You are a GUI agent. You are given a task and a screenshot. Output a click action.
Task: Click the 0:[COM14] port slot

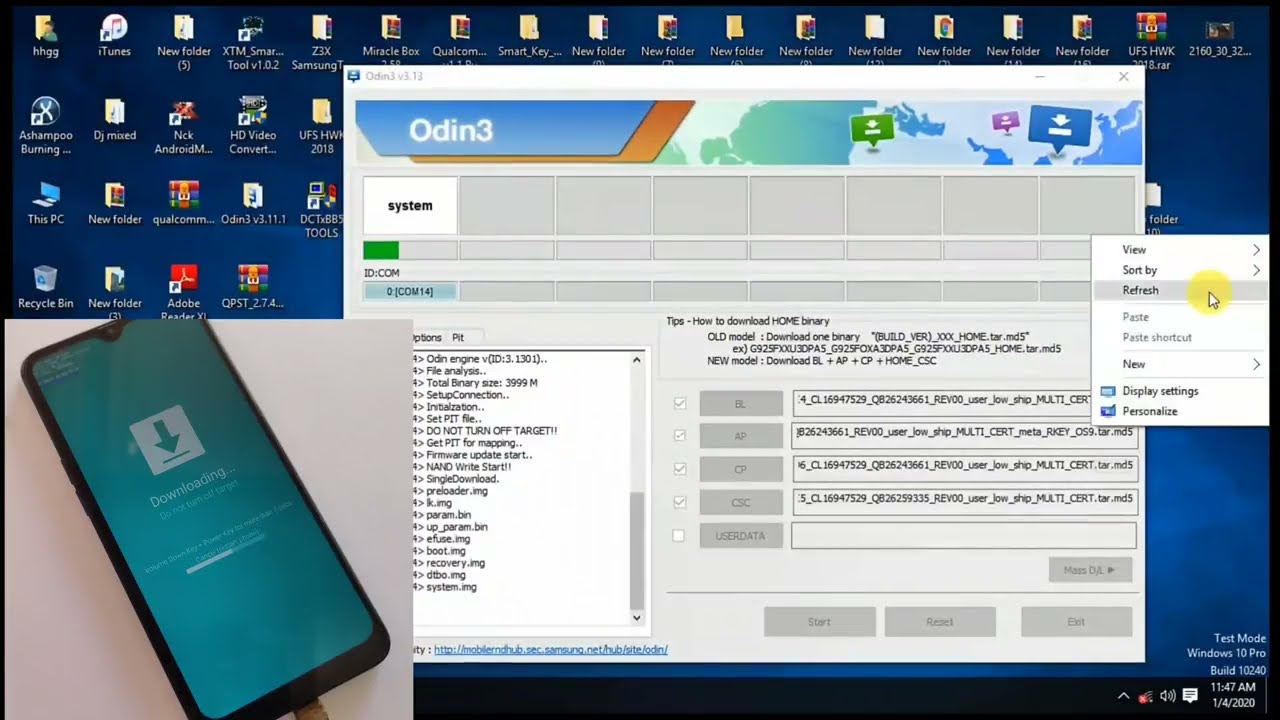410,291
